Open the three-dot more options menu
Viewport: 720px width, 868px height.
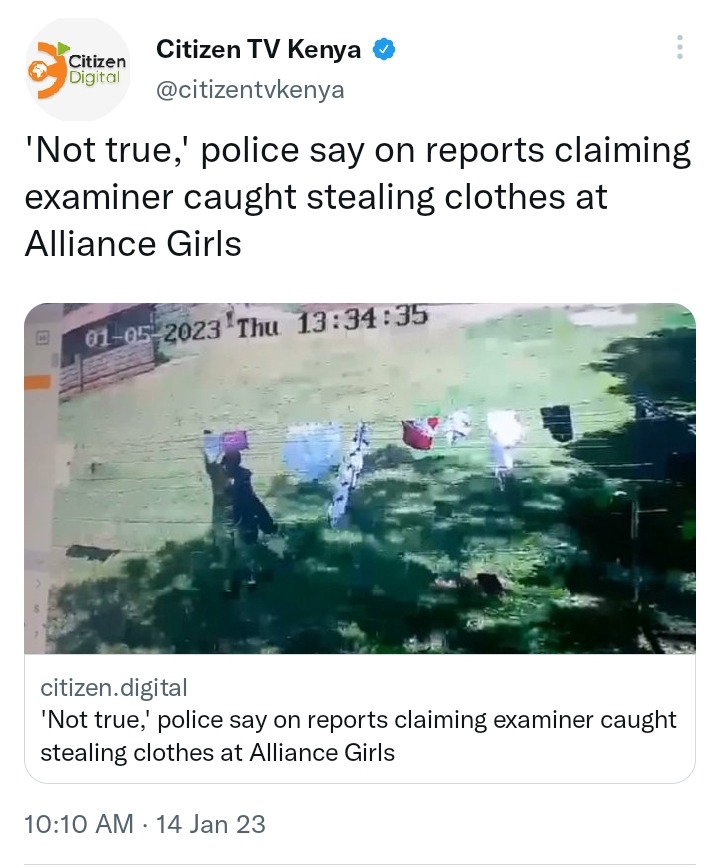click(680, 48)
